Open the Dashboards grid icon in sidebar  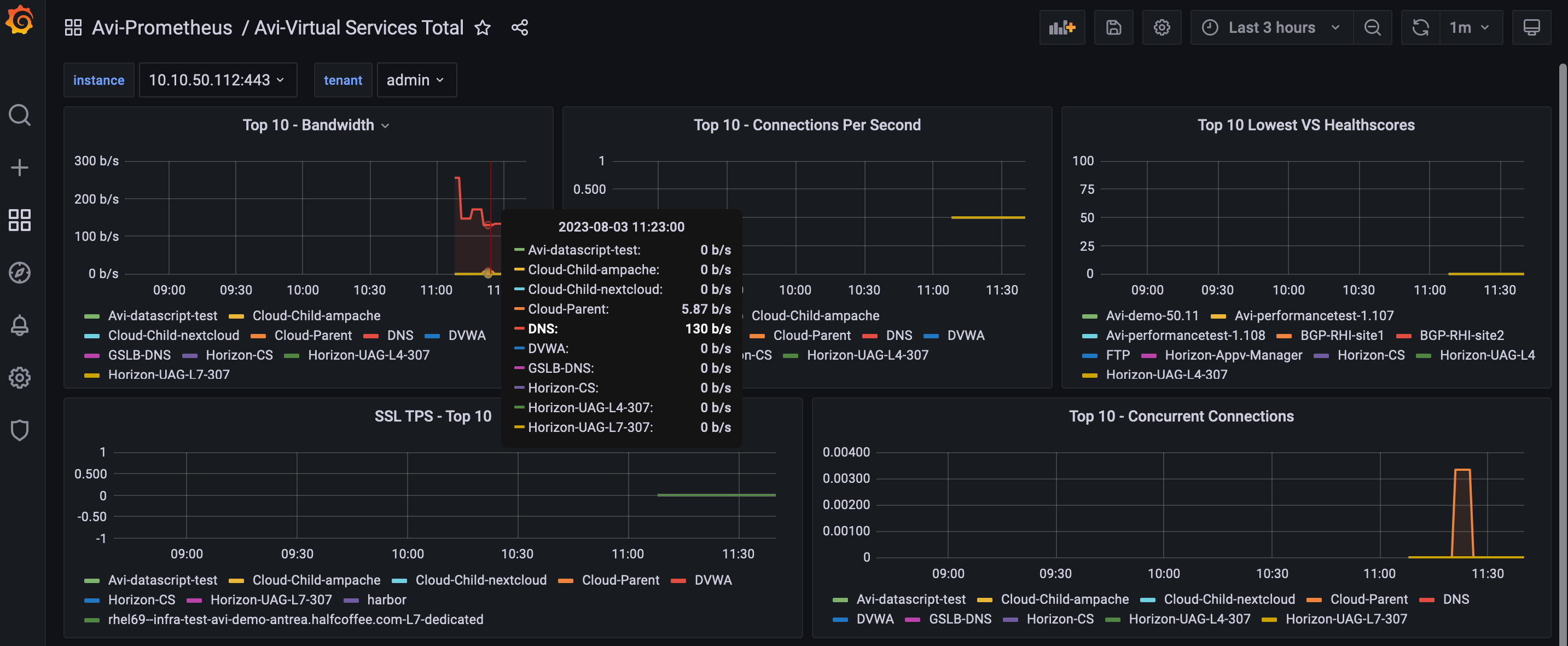(x=20, y=220)
